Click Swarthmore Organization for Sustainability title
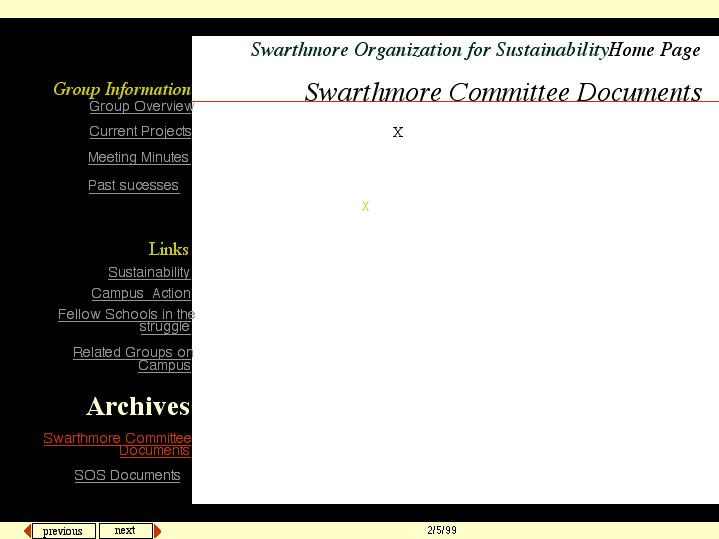Screen dimensions: 719x539 [430, 50]
